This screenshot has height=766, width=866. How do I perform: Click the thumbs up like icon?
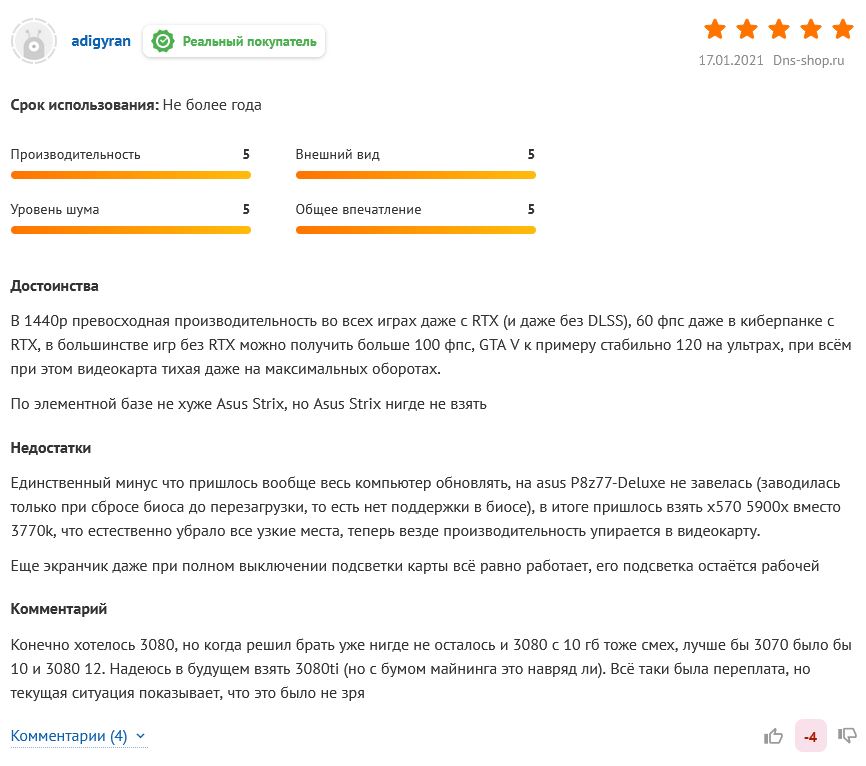click(x=774, y=736)
